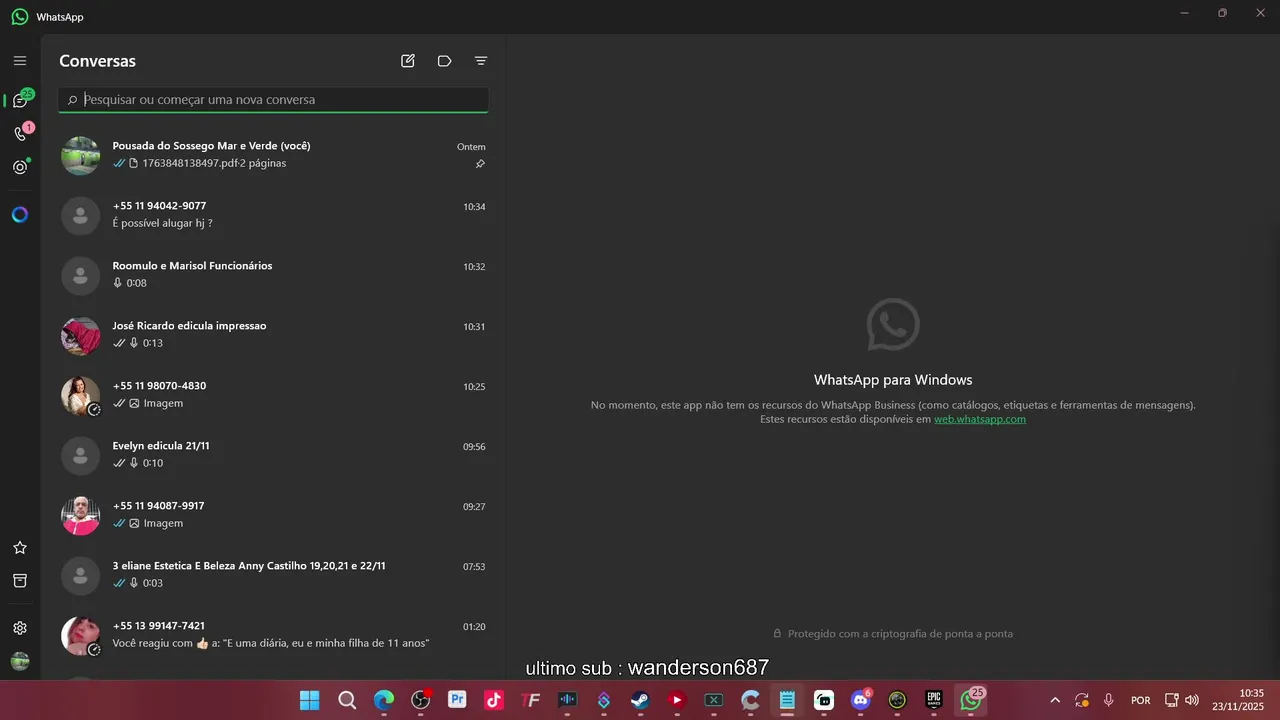Open chat with +55 11 94087-9917
This screenshot has width=1280, height=720.
tap(273, 515)
